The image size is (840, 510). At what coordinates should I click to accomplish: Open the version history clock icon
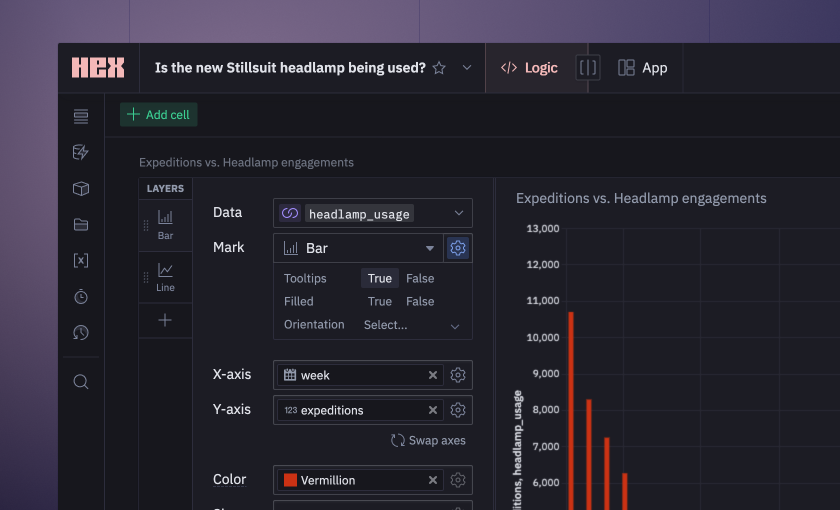click(x=81, y=333)
